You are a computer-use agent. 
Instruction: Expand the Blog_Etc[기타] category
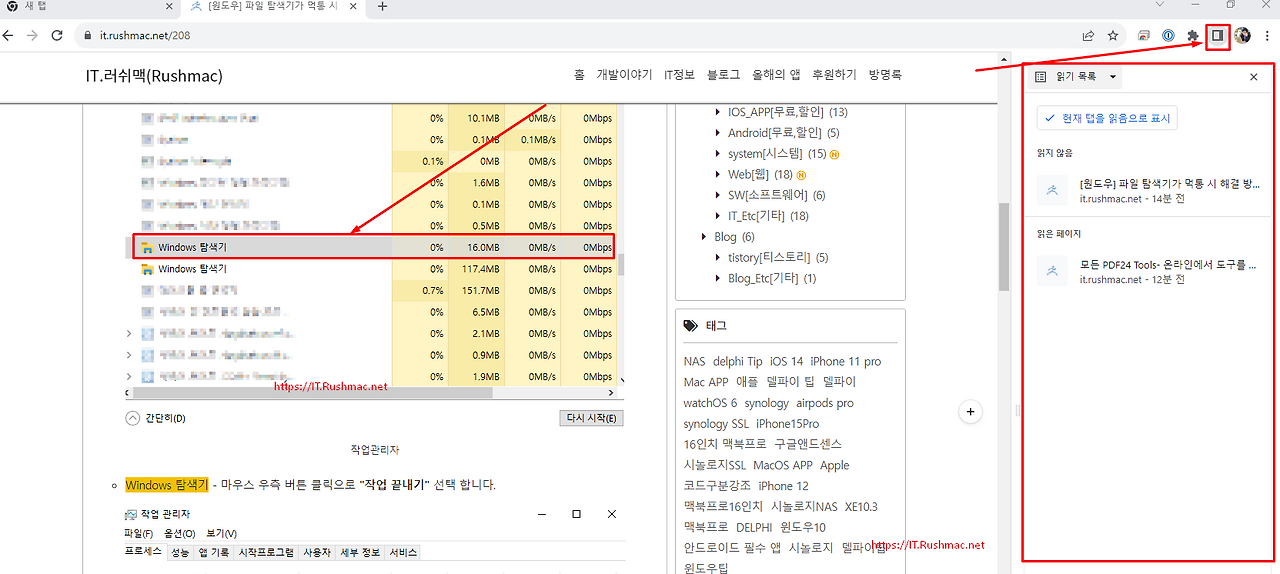(x=718, y=278)
